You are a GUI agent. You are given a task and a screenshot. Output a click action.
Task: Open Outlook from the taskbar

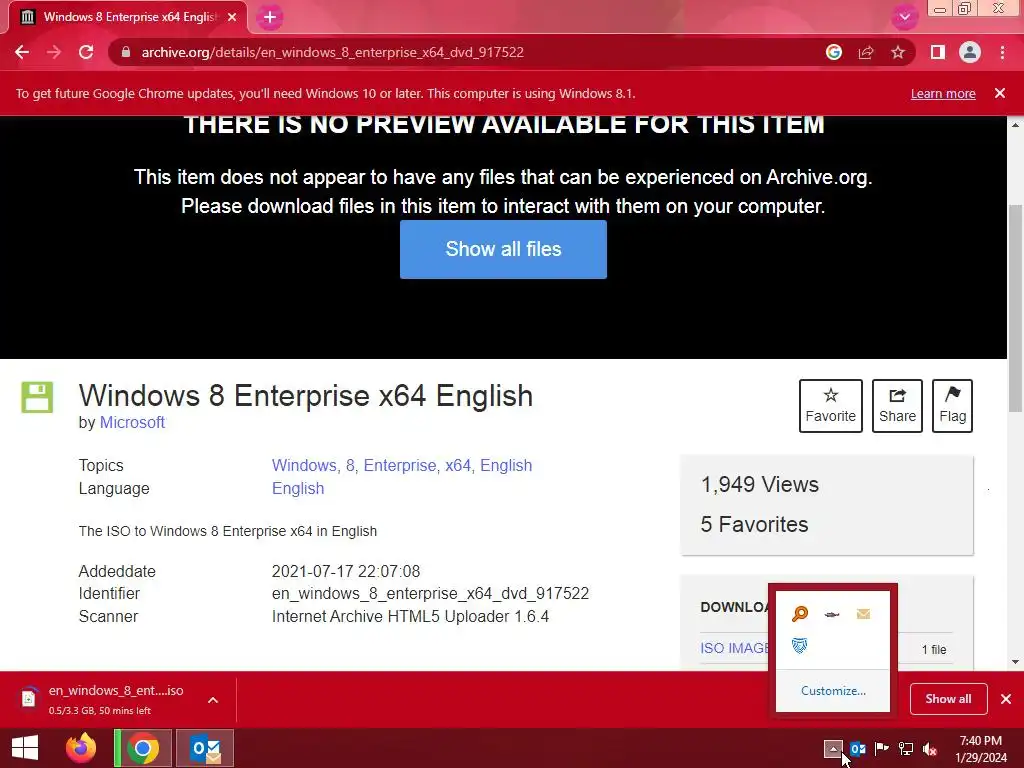pos(205,748)
